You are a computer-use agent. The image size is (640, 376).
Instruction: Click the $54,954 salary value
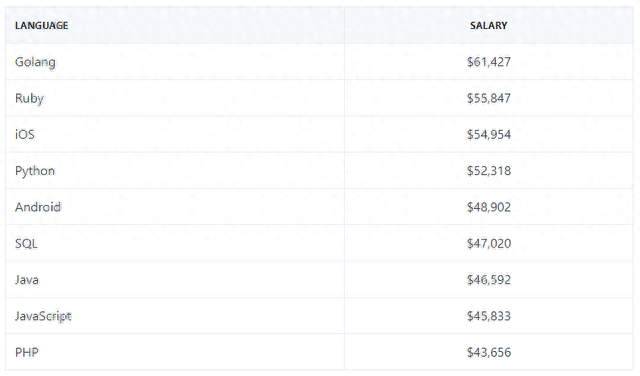(489, 134)
